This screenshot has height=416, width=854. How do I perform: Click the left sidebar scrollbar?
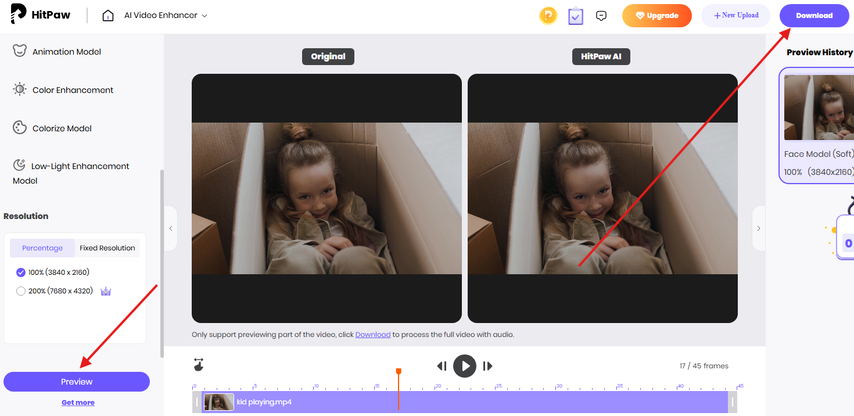(161, 264)
